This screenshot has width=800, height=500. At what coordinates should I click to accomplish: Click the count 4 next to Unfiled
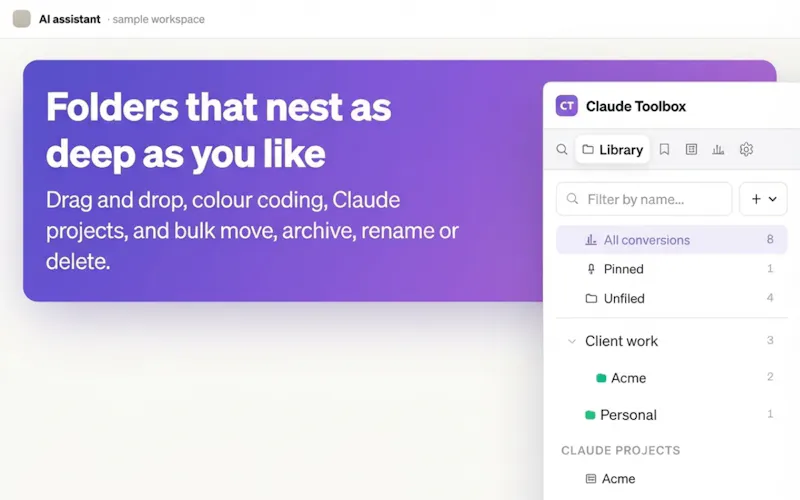[x=770, y=297]
